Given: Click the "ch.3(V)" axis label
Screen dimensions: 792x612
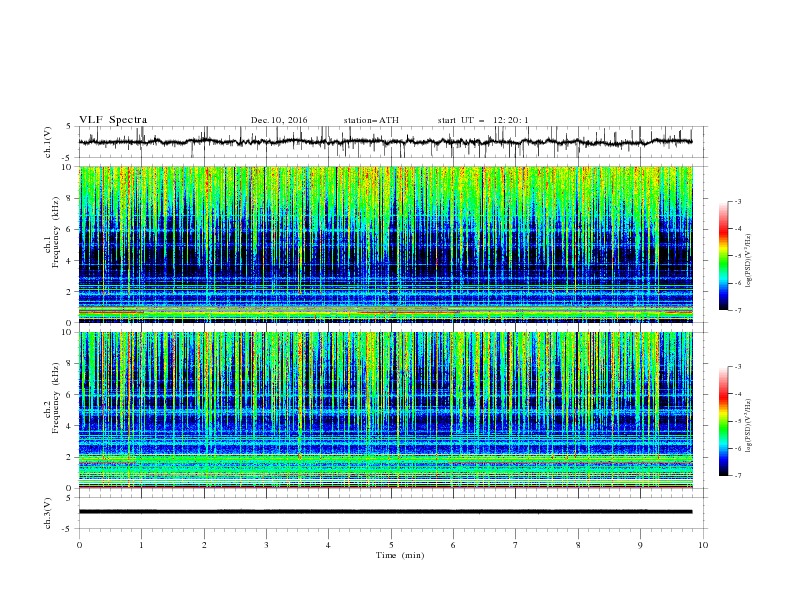Looking at the screenshot, I should [x=48, y=513].
